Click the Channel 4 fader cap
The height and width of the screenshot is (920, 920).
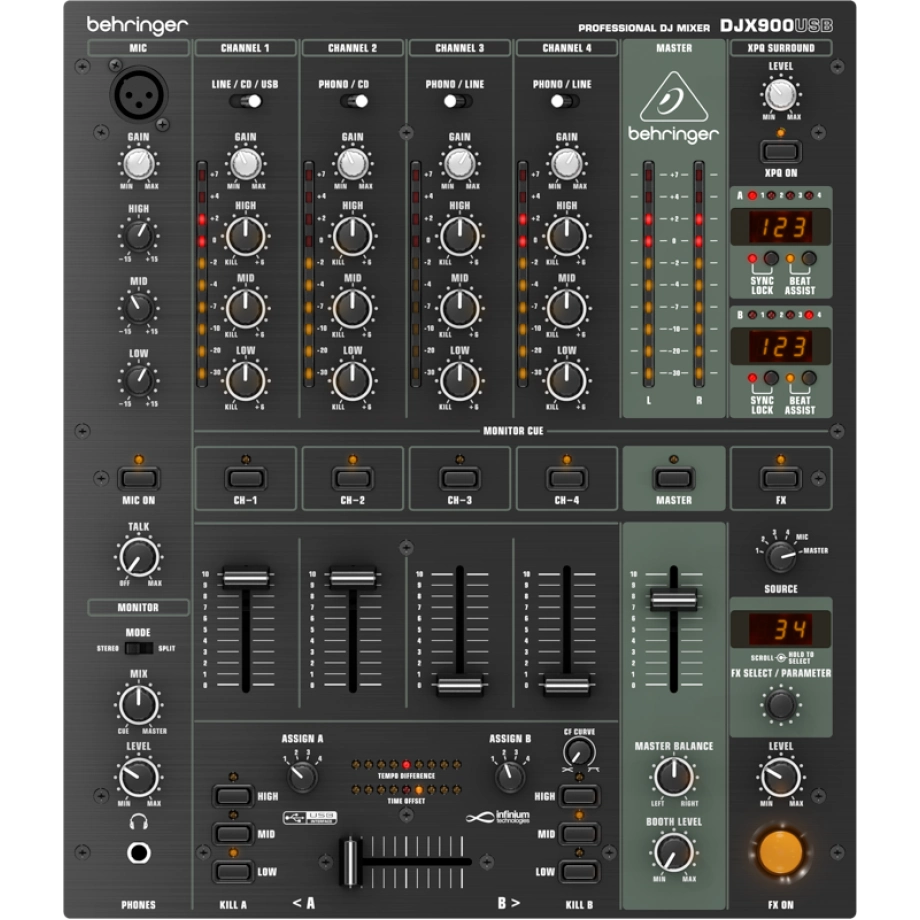[566, 685]
